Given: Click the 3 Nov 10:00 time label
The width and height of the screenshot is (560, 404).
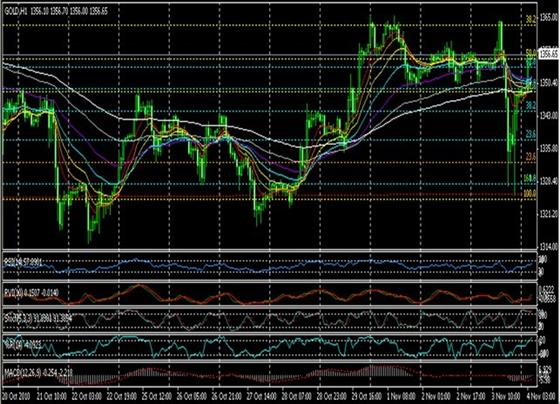Looking at the screenshot, I should pos(507,396).
